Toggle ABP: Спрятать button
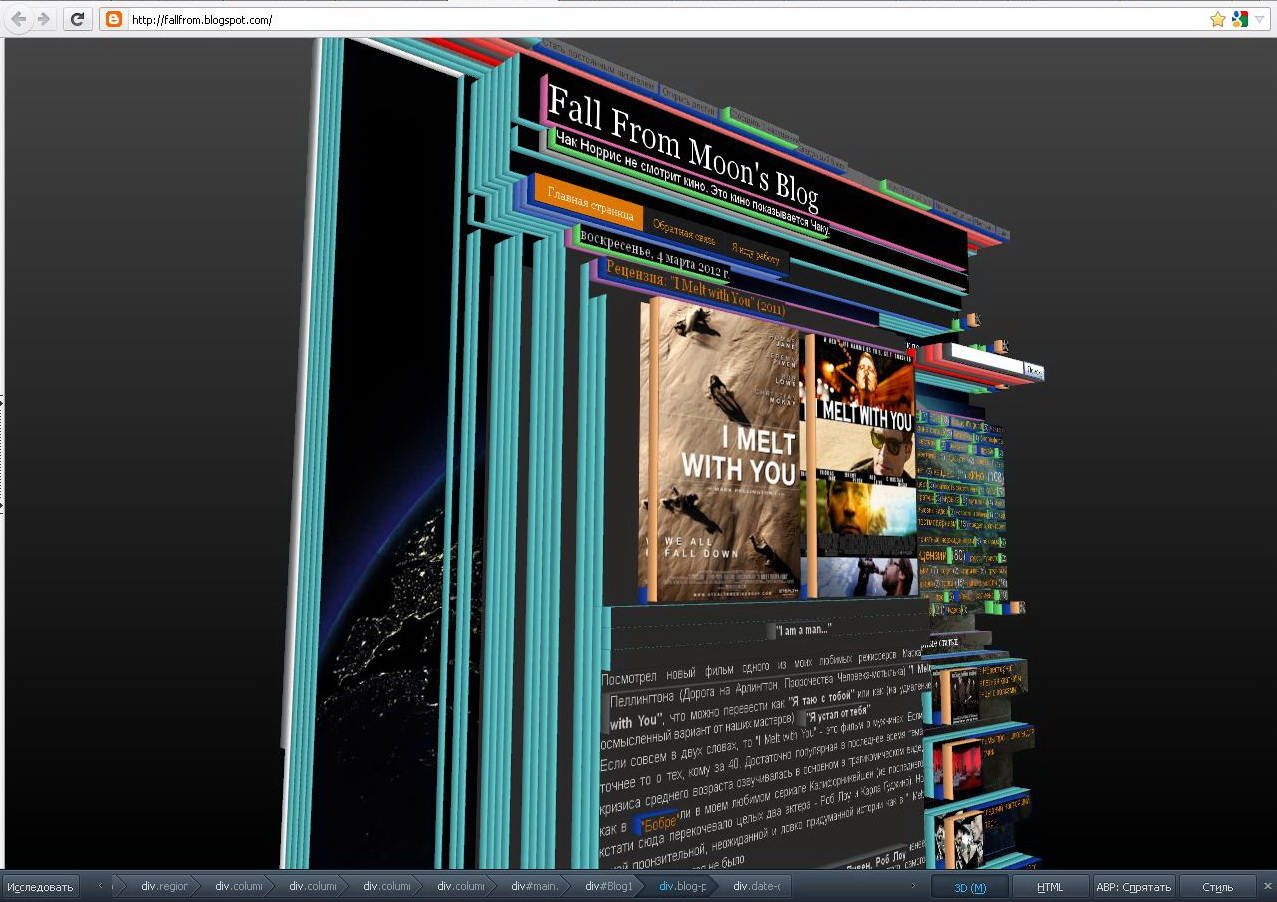The width and height of the screenshot is (1277, 902). click(x=1133, y=887)
